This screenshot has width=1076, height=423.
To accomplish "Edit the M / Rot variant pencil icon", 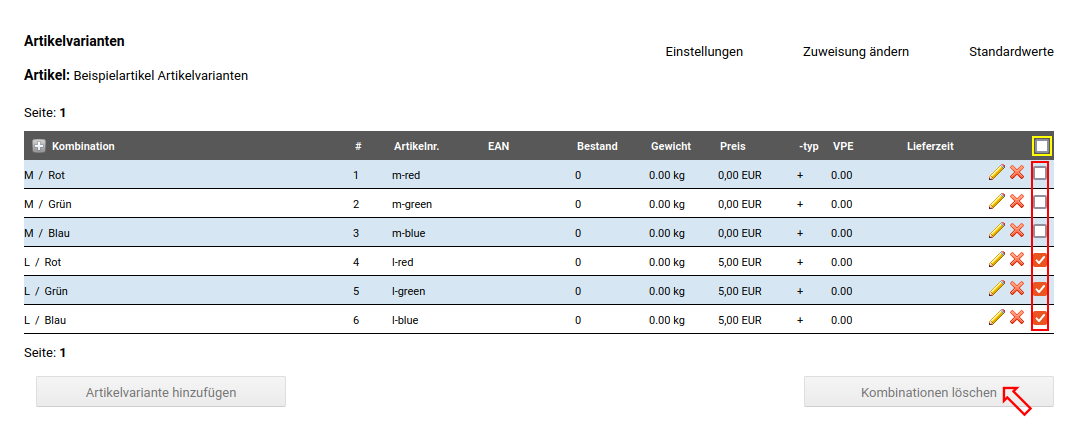I will point(996,173).
